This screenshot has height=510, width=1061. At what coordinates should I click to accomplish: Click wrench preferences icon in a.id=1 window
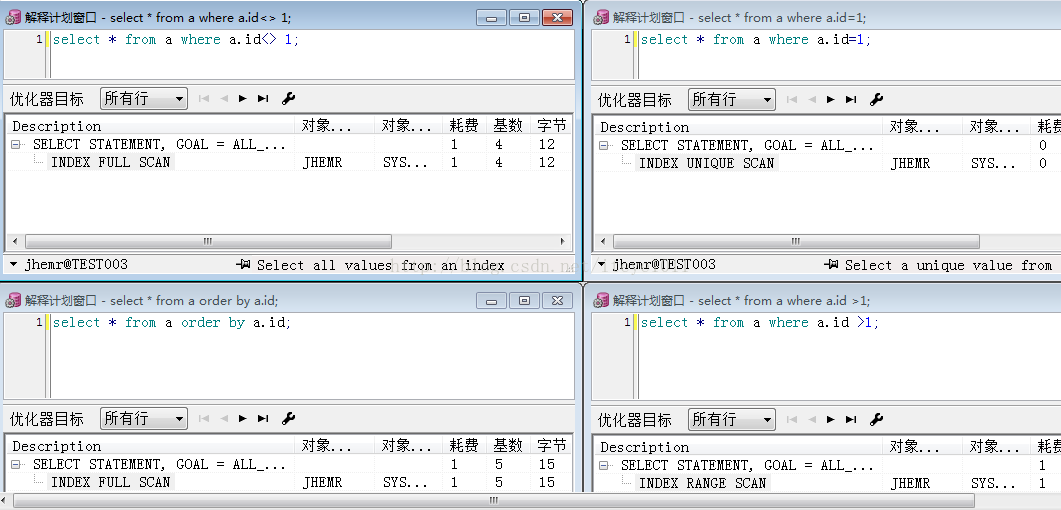click(x=876, y=99)
